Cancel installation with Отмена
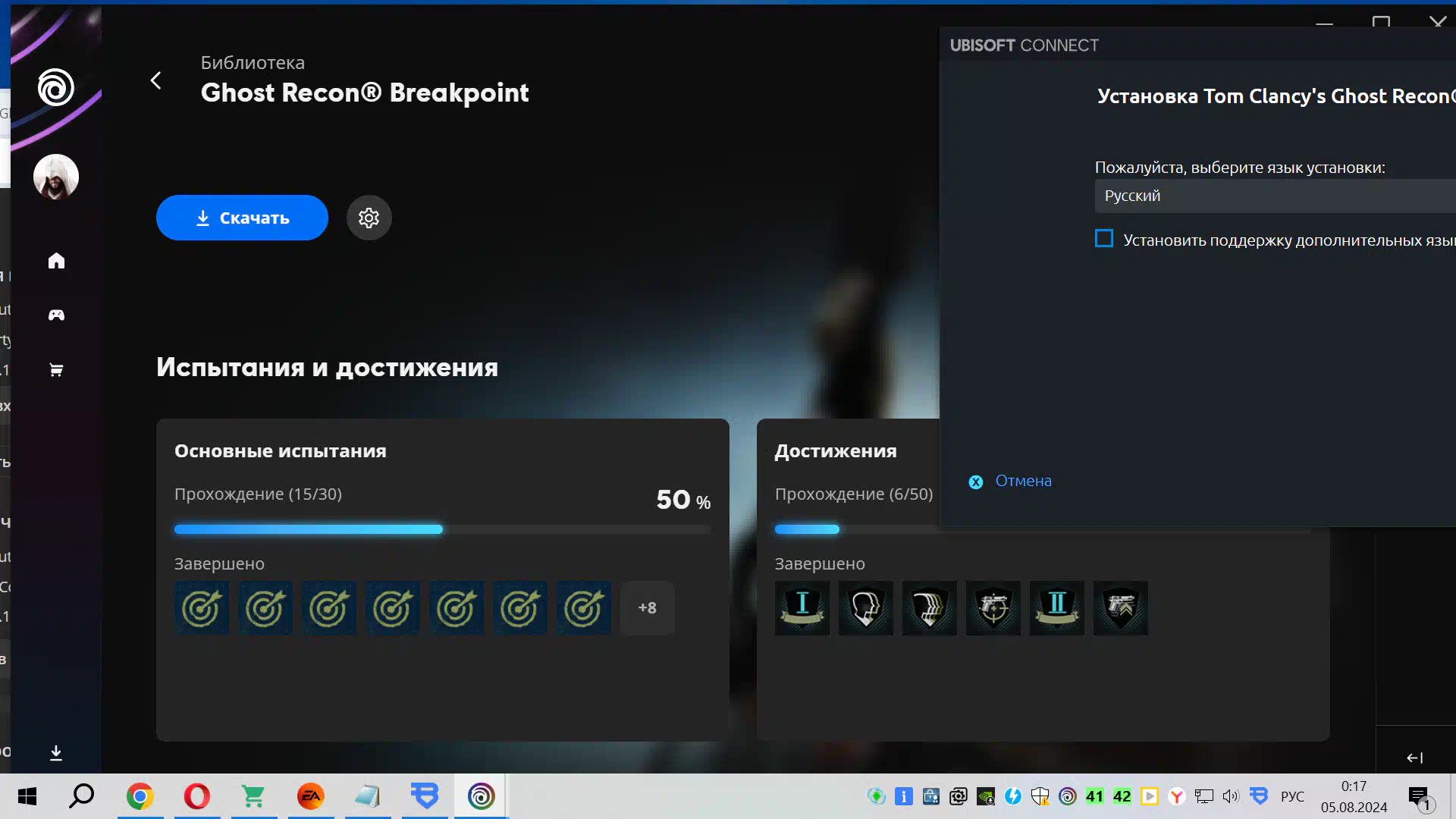 (x=1010, y=481)
